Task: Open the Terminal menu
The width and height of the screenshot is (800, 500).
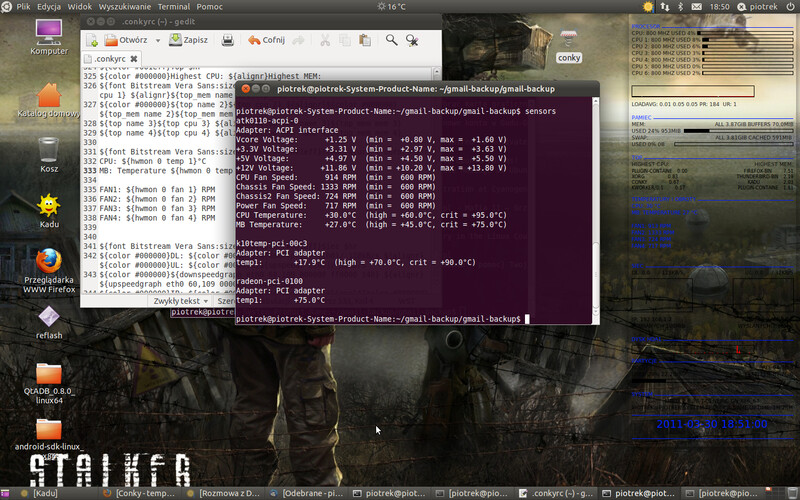Action: (175, 6)
